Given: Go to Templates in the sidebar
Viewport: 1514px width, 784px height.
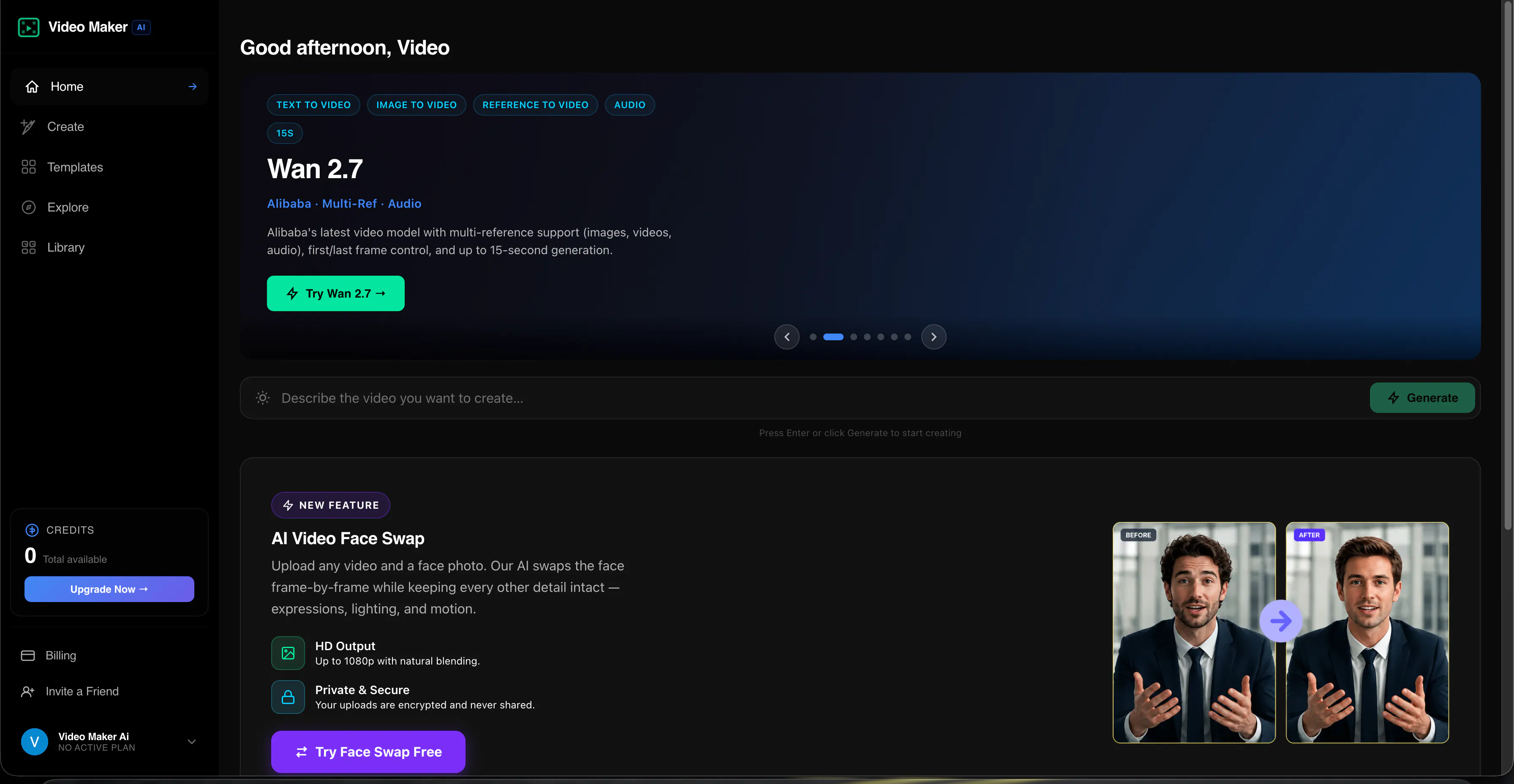Looking at the screenshot, I should (x=109, y=167).
